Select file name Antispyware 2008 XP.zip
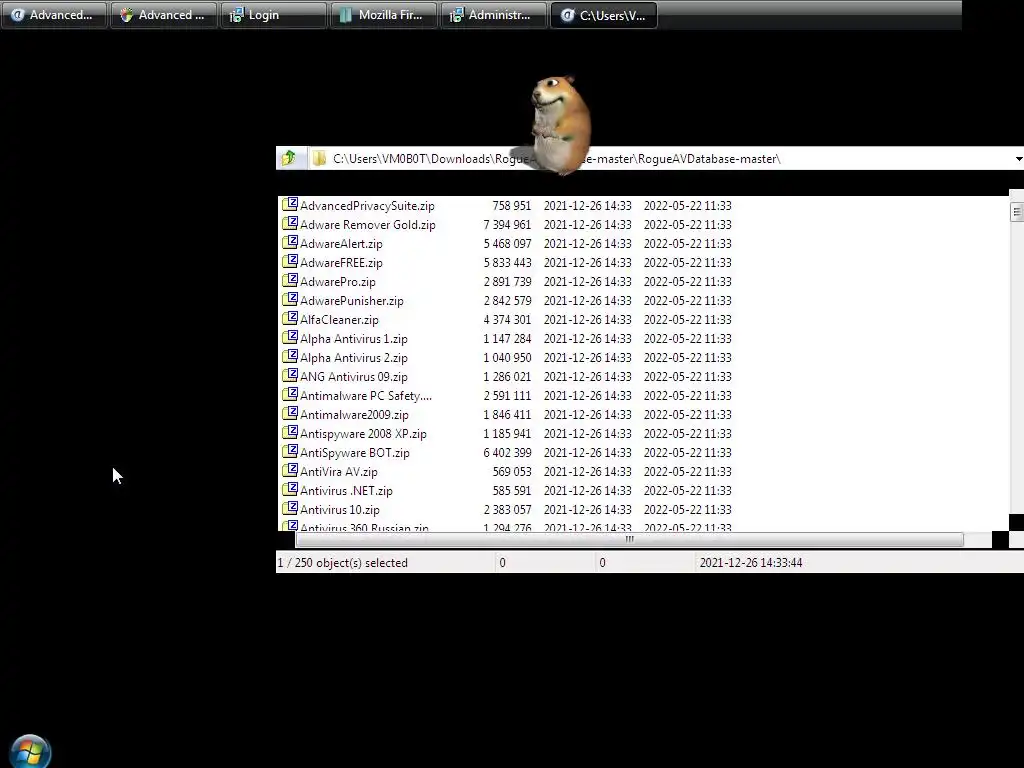 pyautogui.click(x=363, y=433)
